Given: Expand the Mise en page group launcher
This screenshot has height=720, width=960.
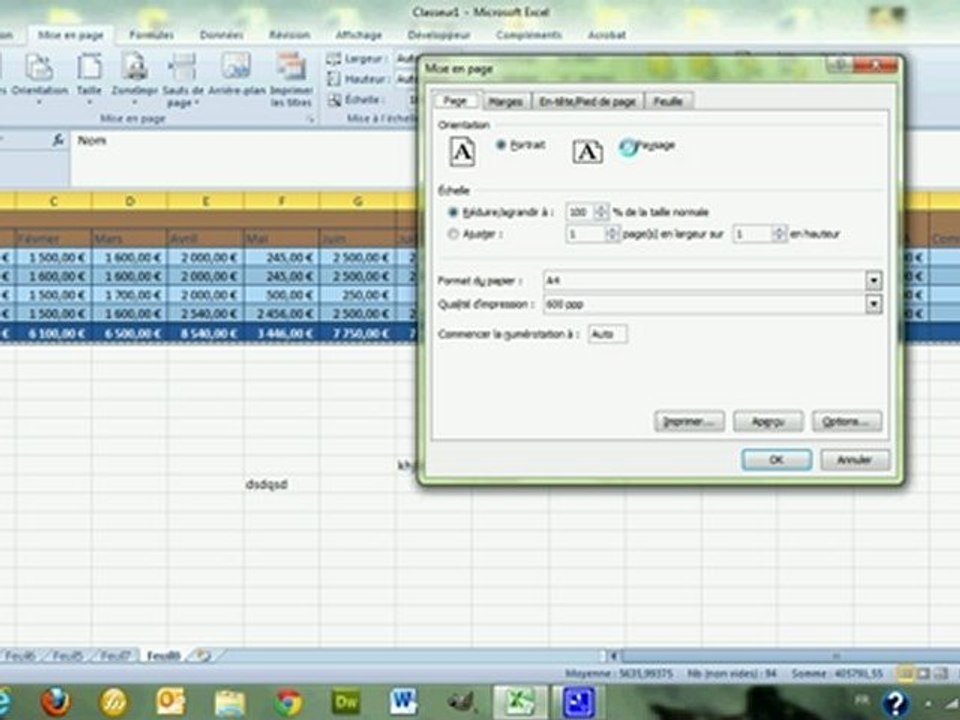Looking at the screenshot, I should pyautogui.click(x=310, y=119).
